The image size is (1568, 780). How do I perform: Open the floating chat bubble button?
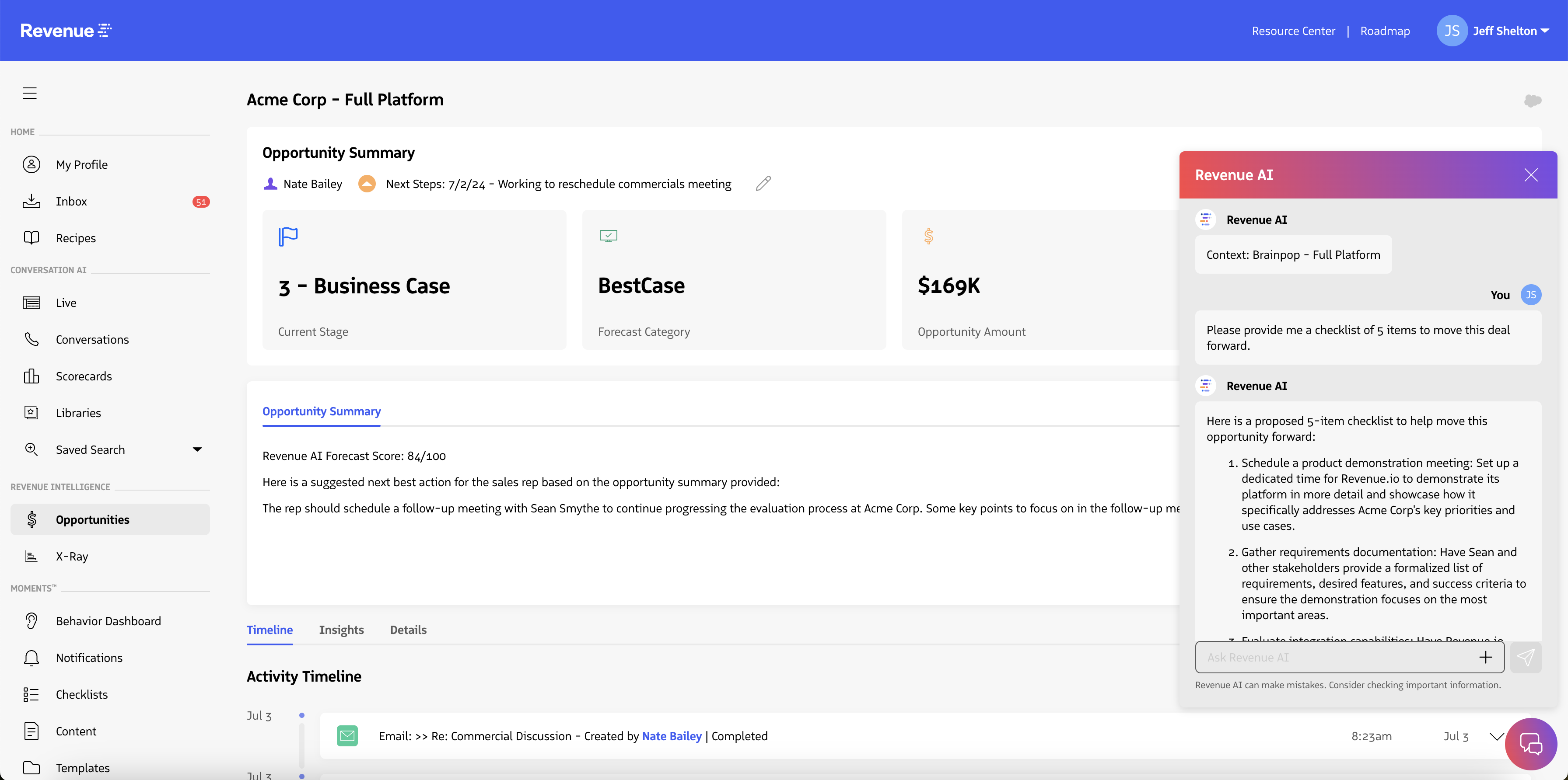[1530, 744]
